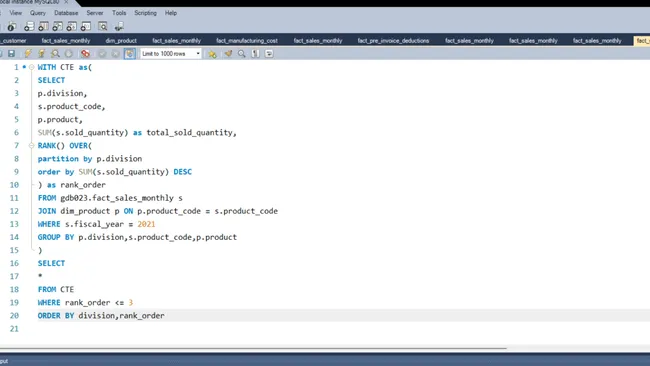
Task: Save snippet using the star icon
Action: [x=212, y=54]
